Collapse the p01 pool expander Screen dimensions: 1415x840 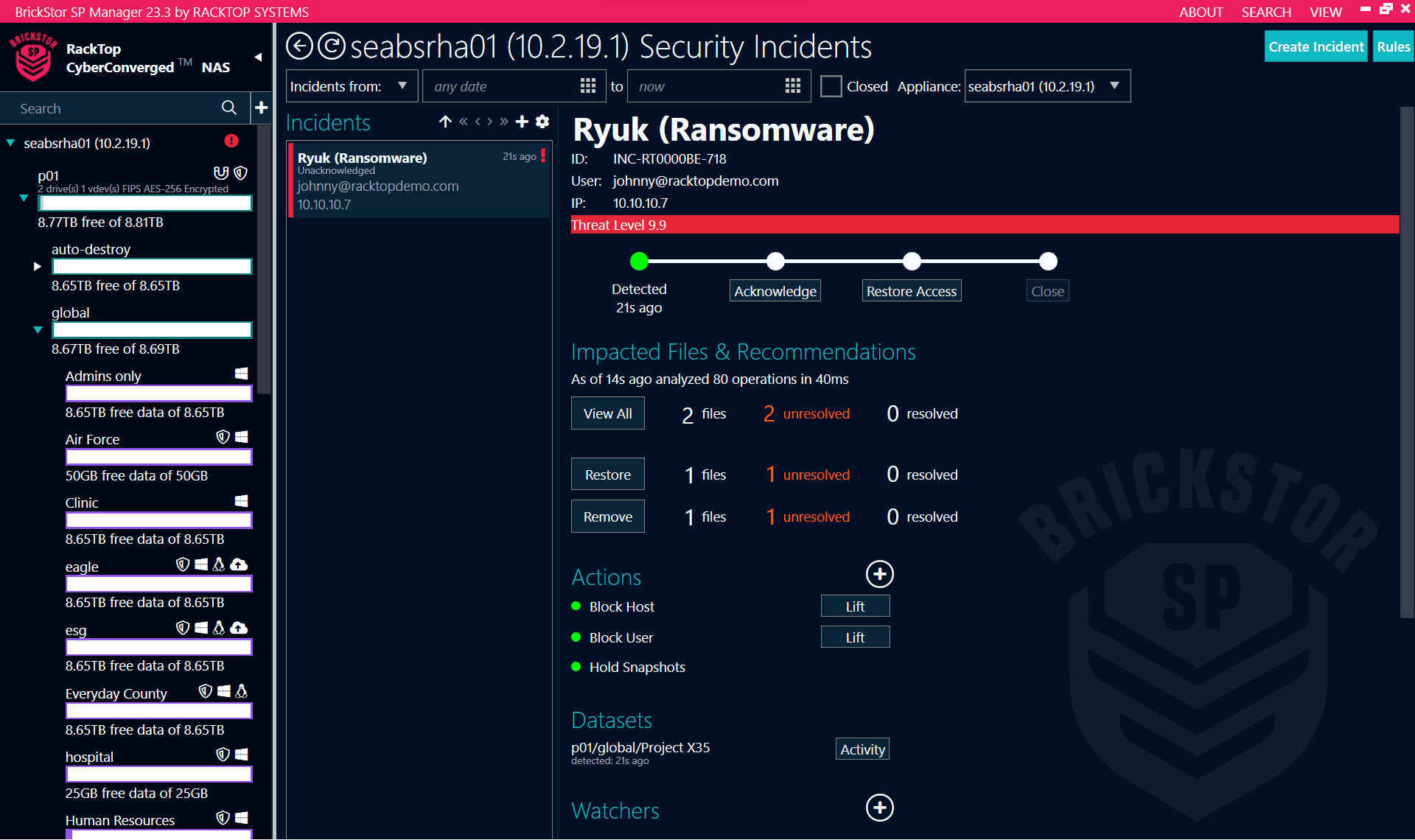coord(24,198)
